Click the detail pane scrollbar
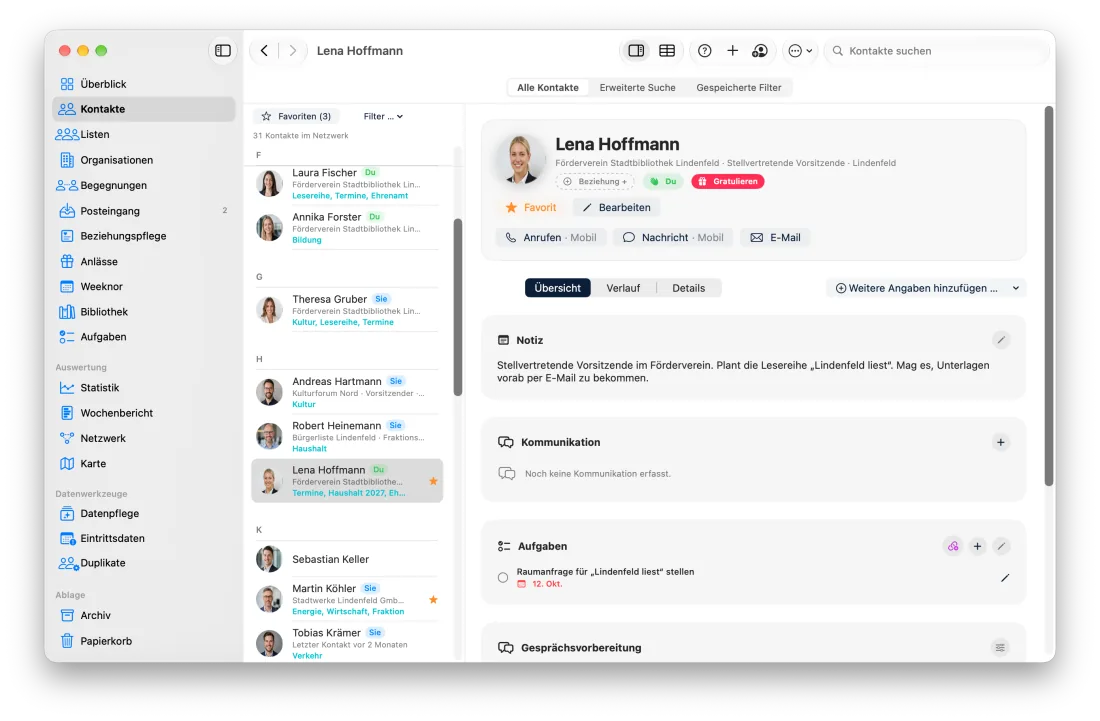Viewport: 1100px width, 721px height. click(x=1049, y=296)
